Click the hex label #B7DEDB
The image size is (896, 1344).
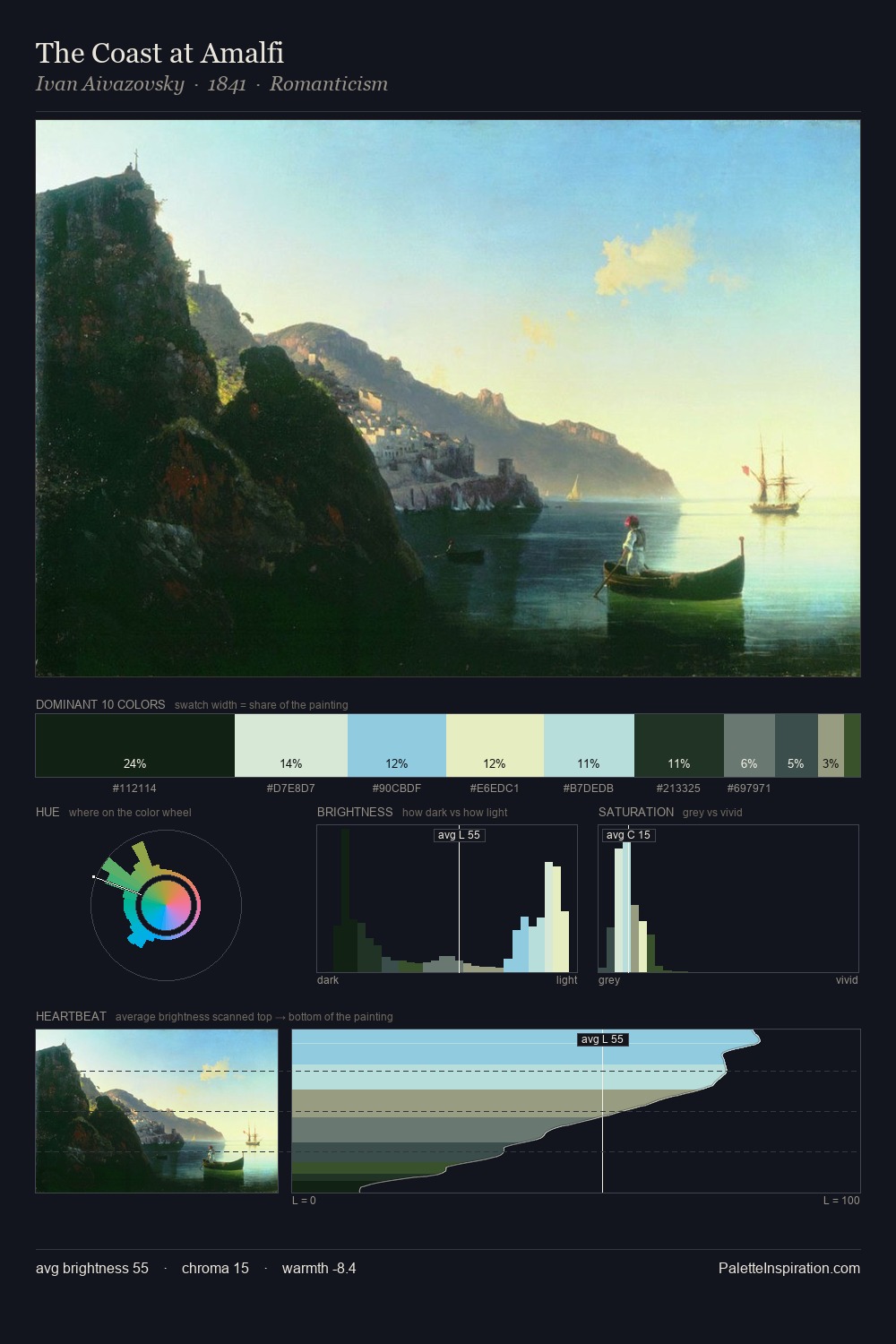(589, 788)
